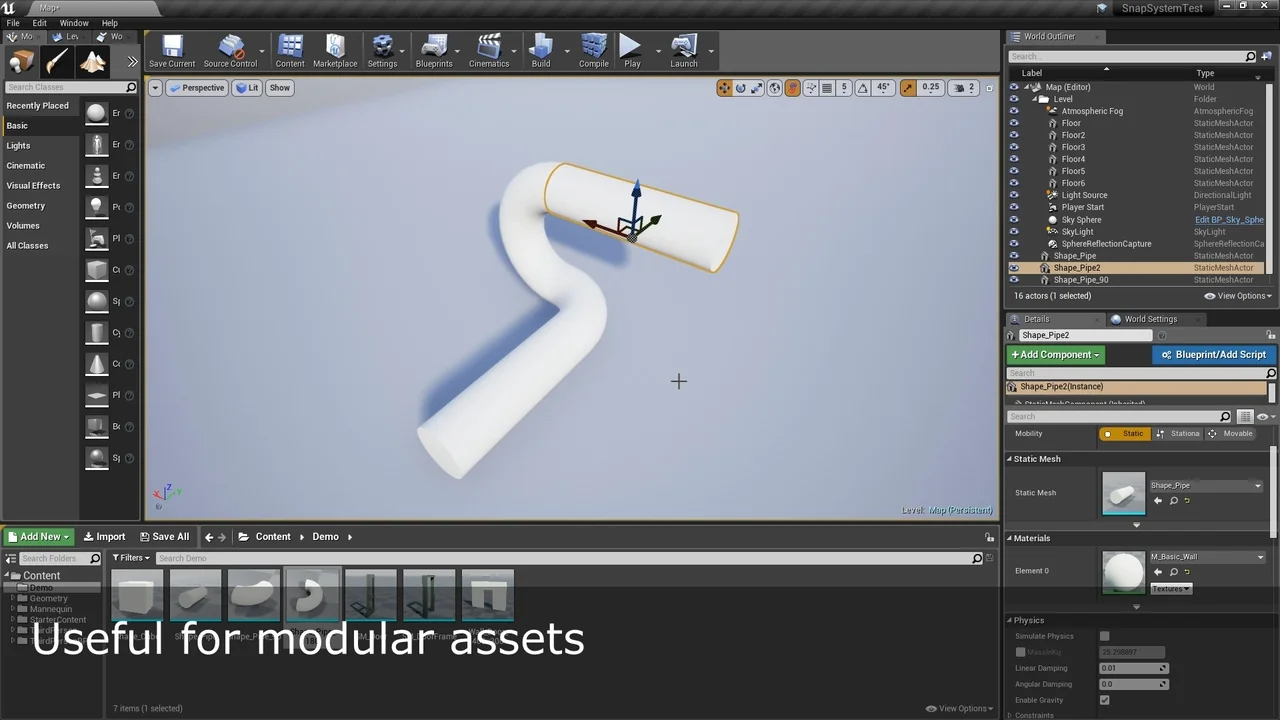
Task: Click the Launch toolbar icon
Action: 684,50
